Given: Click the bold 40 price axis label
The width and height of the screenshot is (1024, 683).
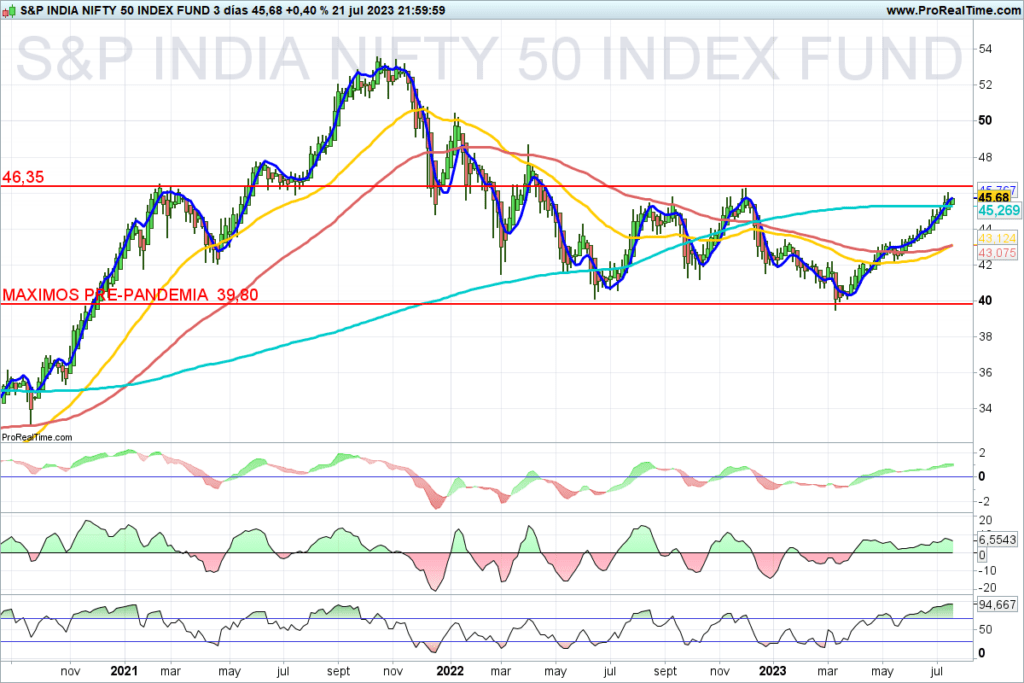Looking at the screenshot, I should (985, 300).
